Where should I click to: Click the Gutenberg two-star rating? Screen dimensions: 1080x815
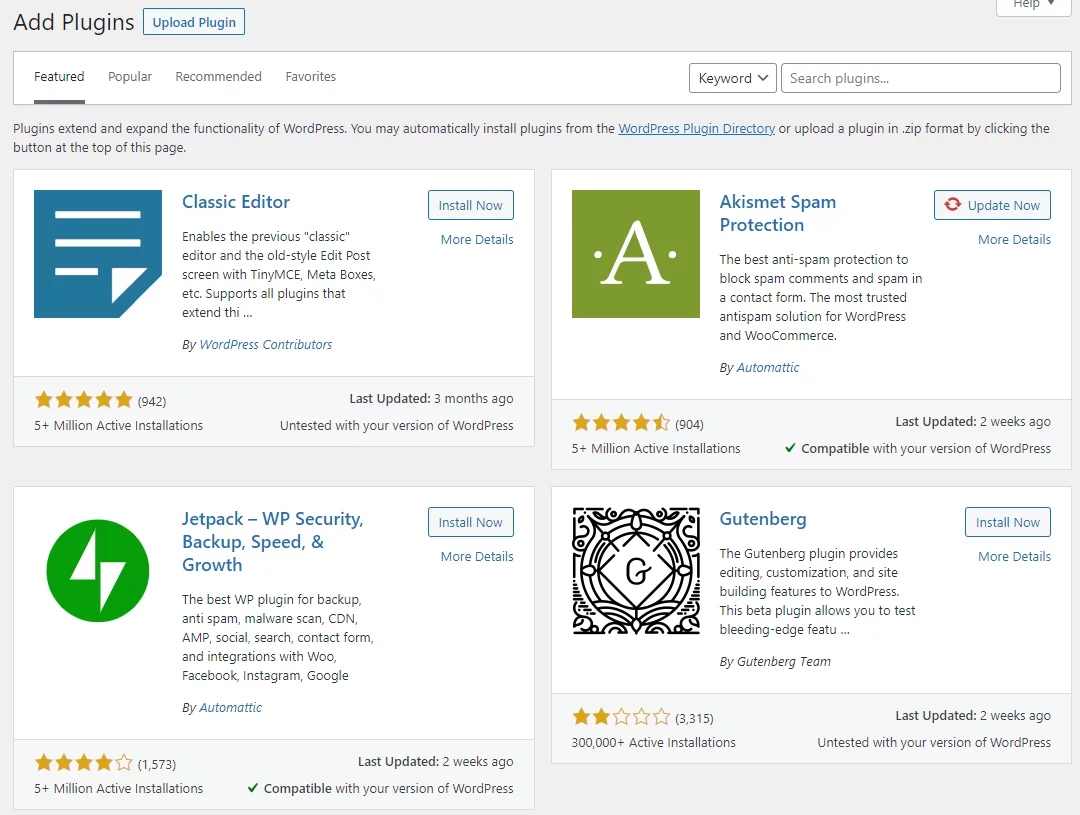pyautogui.click(x=621, y=716)
